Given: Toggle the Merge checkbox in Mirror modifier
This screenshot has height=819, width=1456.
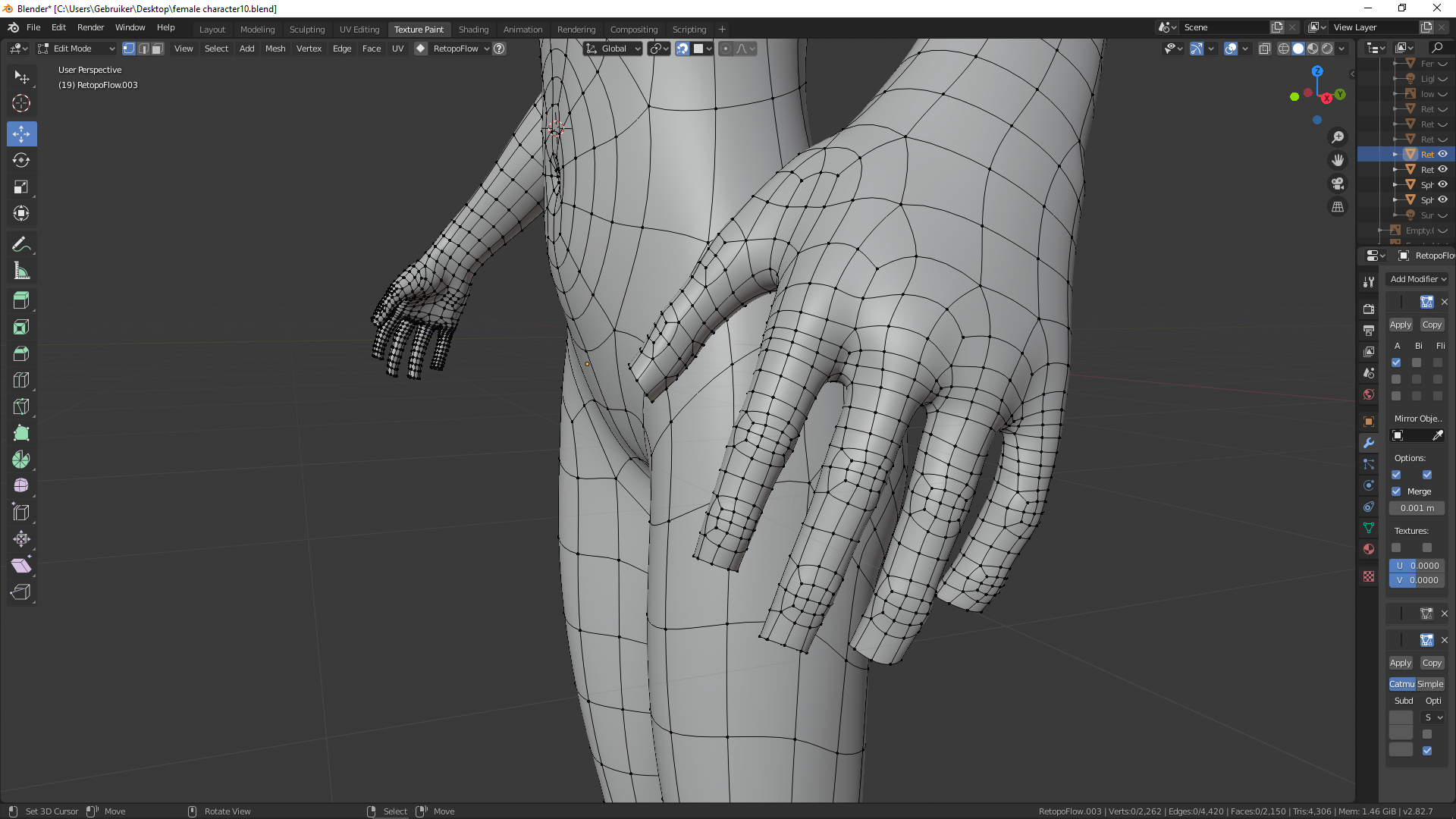Looking at the screenshot, I should pyautogui.click(x=1396, y=491).
